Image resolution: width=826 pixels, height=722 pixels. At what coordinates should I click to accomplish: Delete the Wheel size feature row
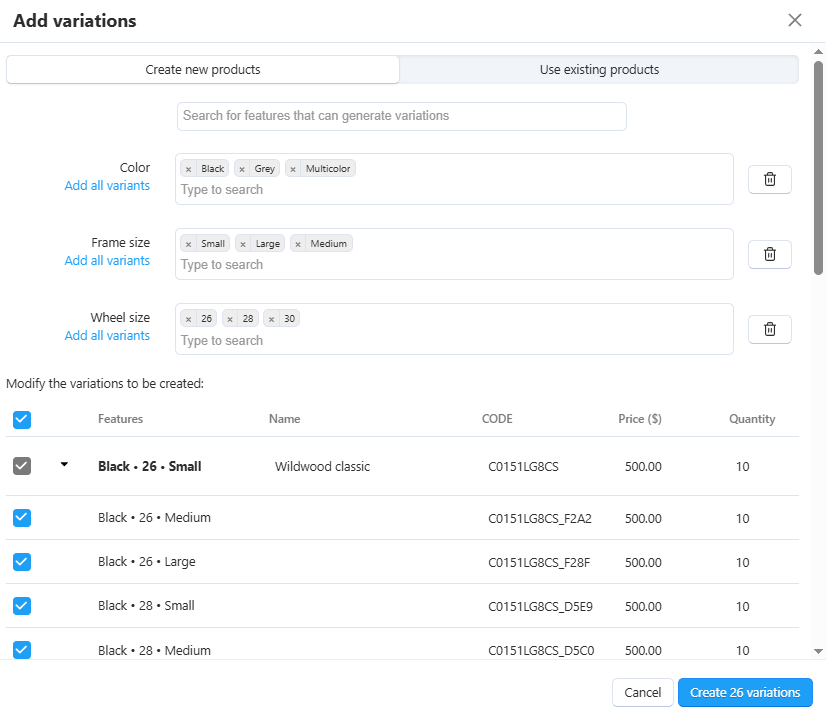(x=770, y=329)
